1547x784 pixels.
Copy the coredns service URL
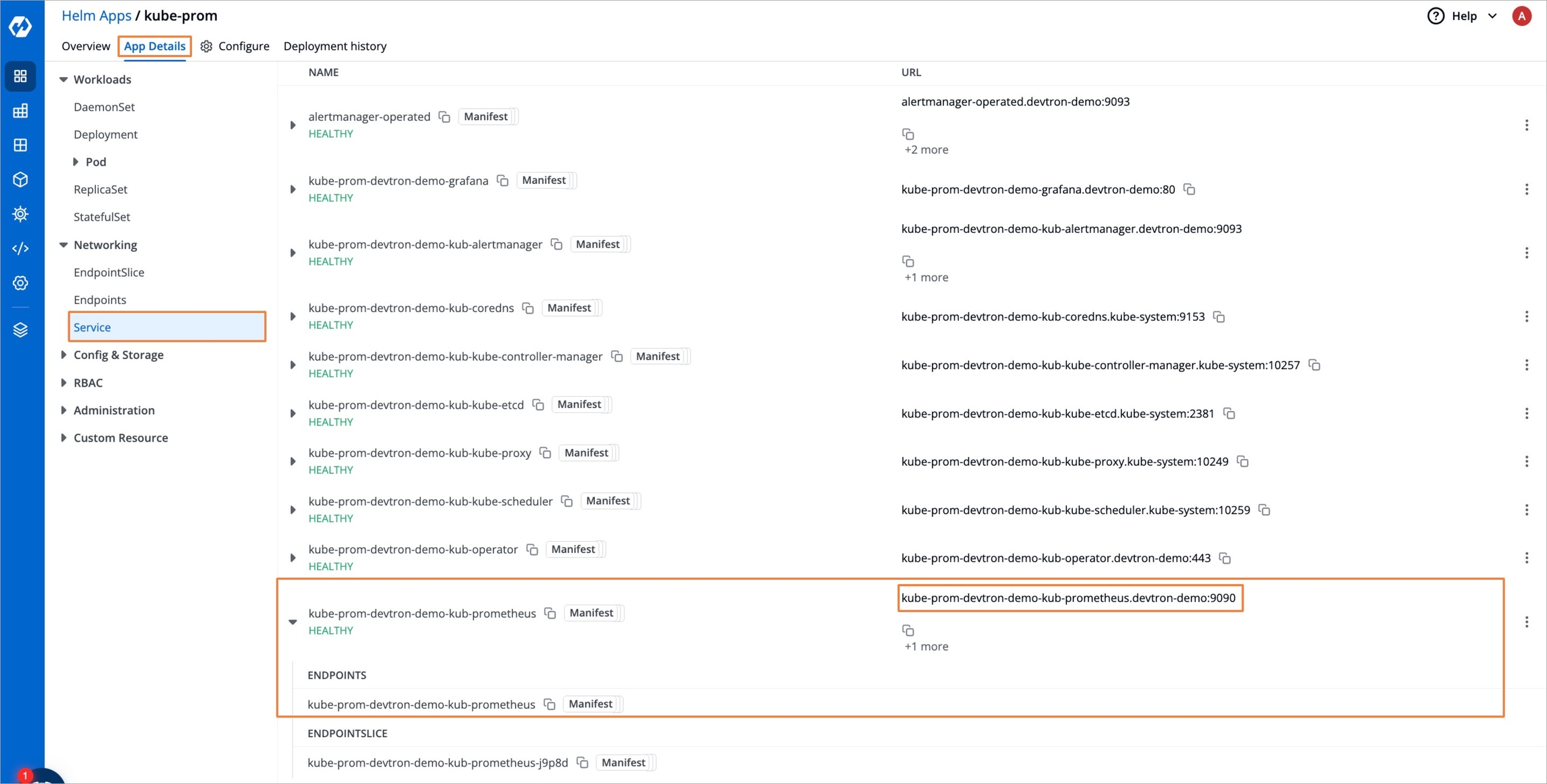tap(1219, 317)
